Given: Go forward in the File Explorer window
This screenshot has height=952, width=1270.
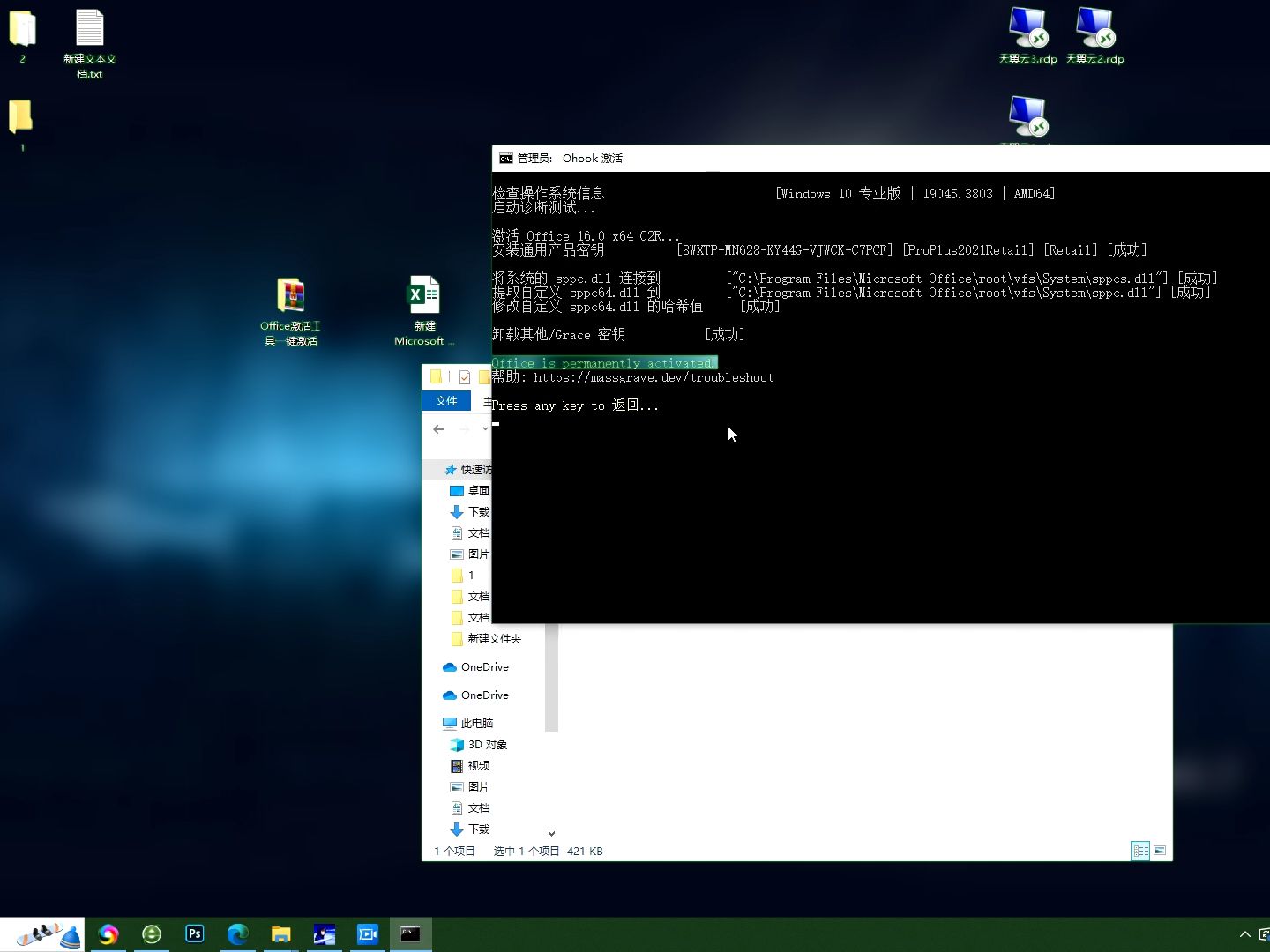Looking at the screenshot, I should tap(464, 429).
